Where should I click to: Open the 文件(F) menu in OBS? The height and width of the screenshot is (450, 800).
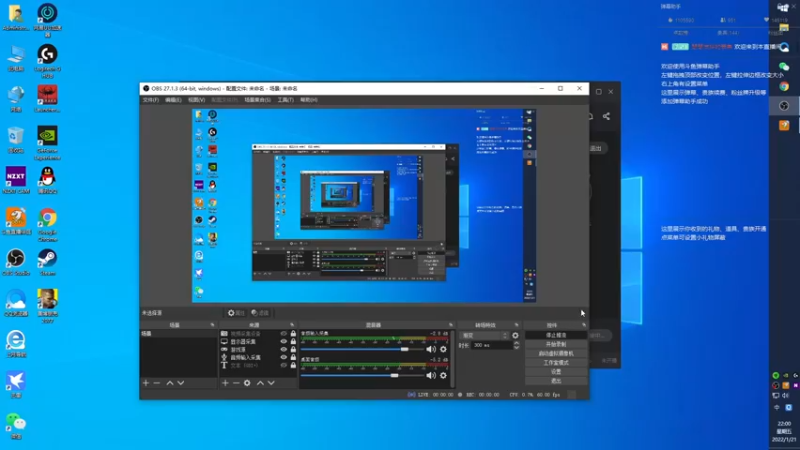(x=151, y=100)
